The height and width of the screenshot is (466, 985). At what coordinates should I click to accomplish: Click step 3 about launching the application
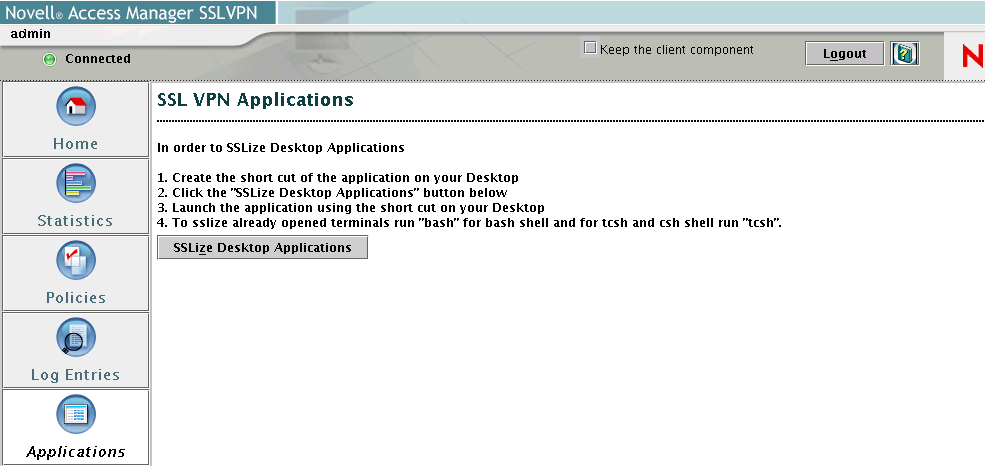coord(351,208)
